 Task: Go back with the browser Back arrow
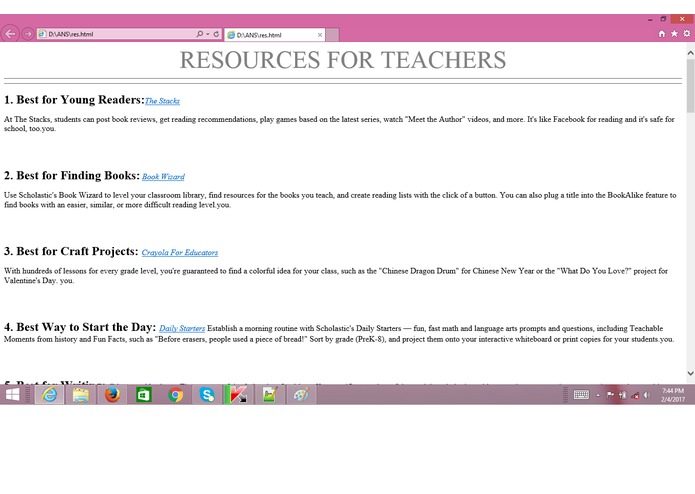click(10, 34)
